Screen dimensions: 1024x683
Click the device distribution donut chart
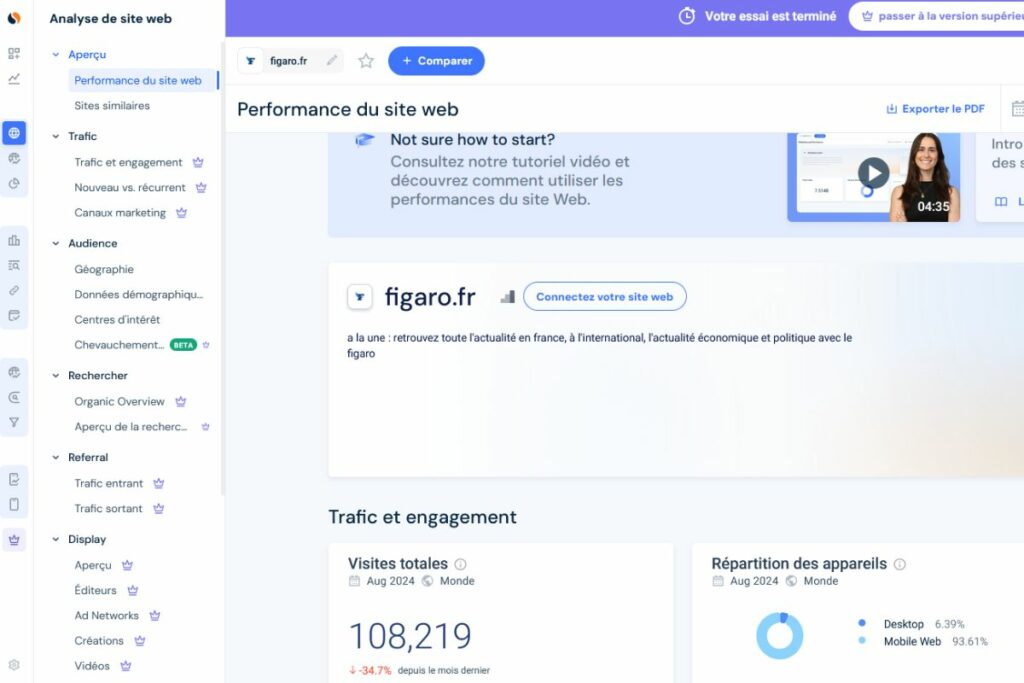tap(779, 636)
